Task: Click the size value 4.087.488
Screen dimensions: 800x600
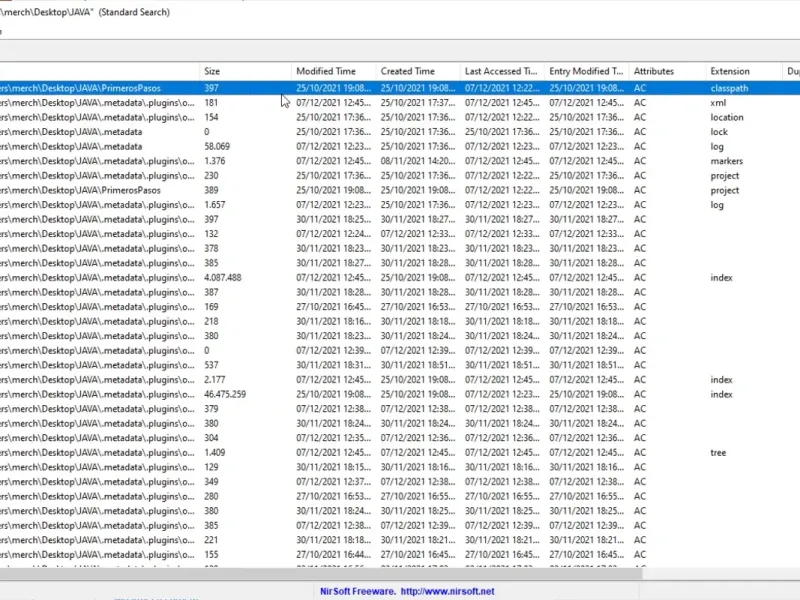Action: [x=222, y=278]
